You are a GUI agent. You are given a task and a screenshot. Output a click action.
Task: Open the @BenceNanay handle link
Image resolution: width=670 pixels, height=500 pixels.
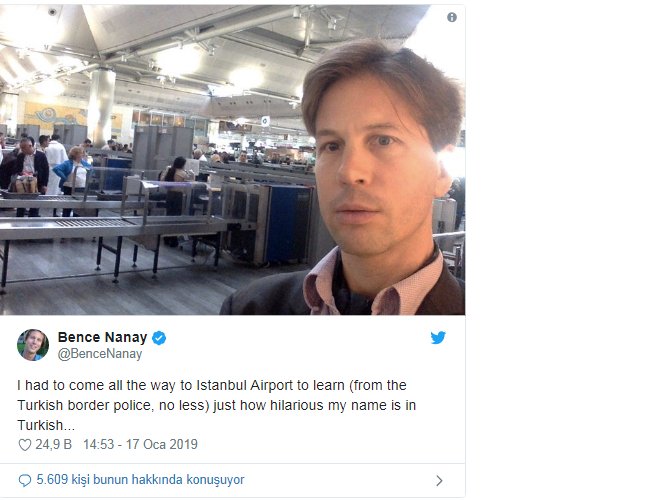(x=100, y=354)
